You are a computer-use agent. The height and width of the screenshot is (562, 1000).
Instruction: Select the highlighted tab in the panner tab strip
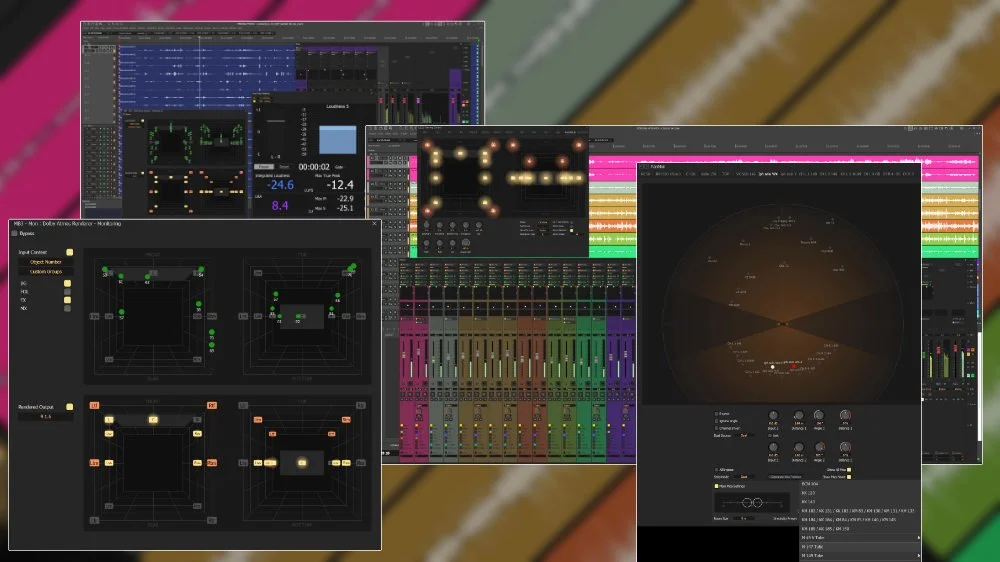click(x=768, y=174)
